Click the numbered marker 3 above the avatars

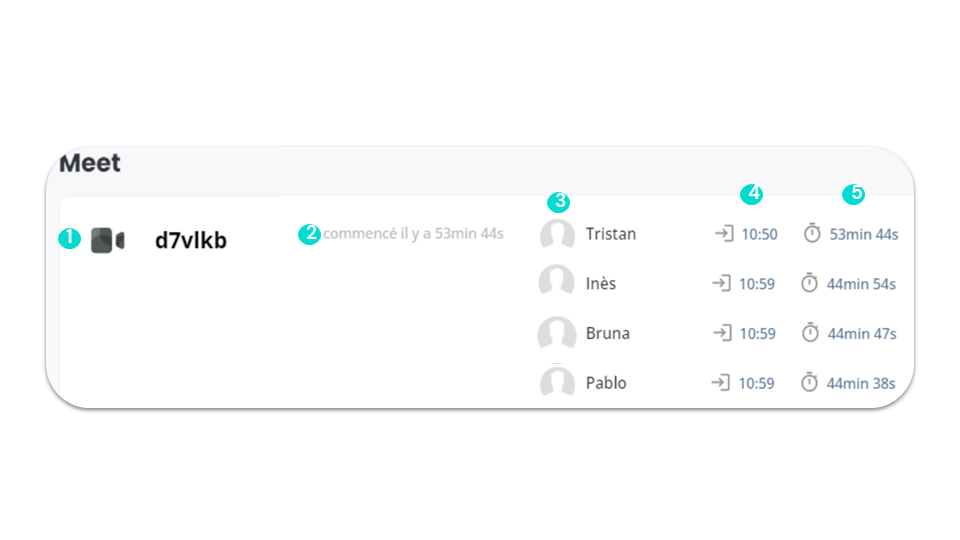(x=558, y=201)
